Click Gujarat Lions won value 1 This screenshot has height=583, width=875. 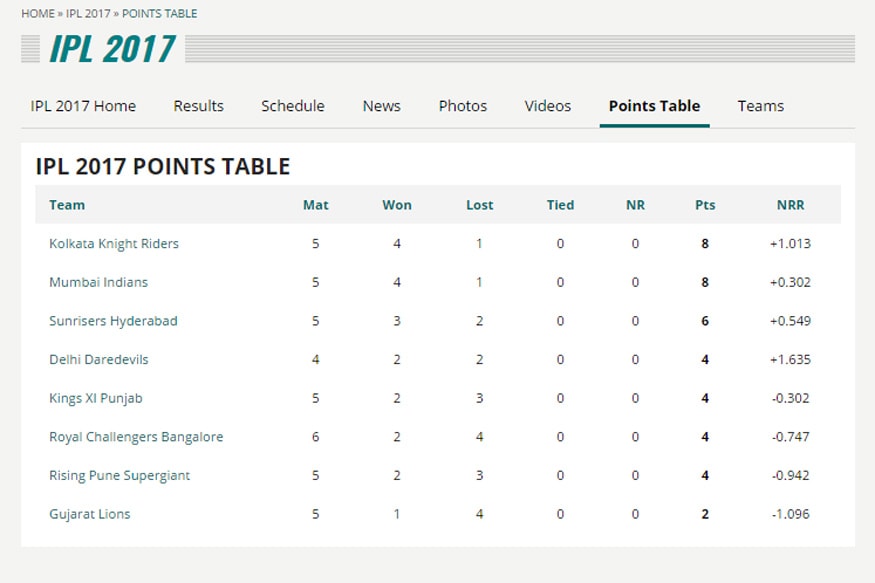[x=397, y=514]
